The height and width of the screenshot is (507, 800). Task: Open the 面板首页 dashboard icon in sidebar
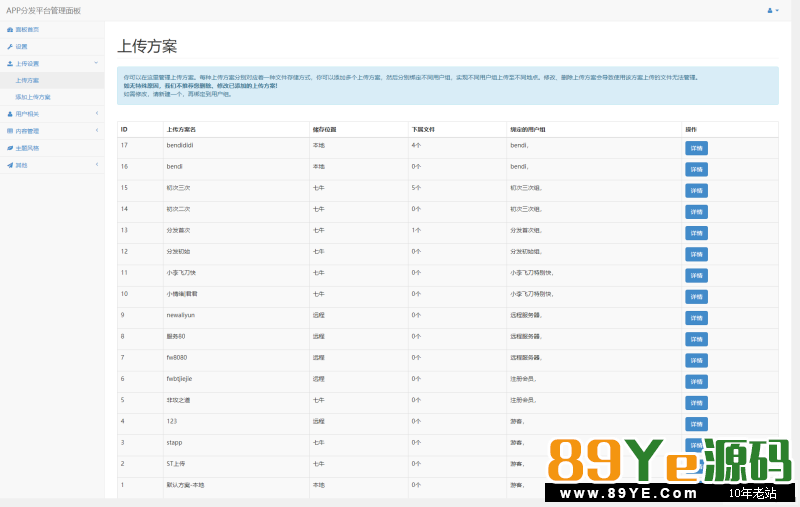click(x=10, y=30)
